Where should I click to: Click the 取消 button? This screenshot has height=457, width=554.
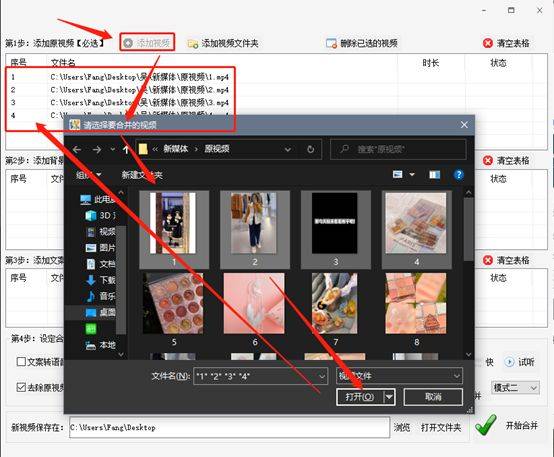coord(433,397)
